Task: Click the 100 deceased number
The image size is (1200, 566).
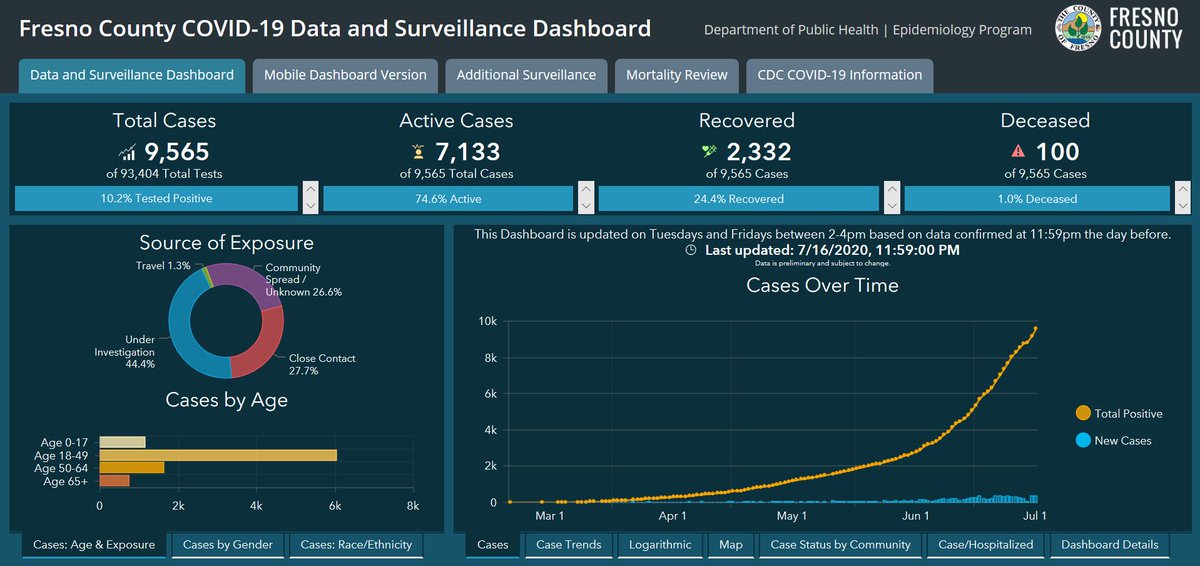Action: click(1058, 152)
